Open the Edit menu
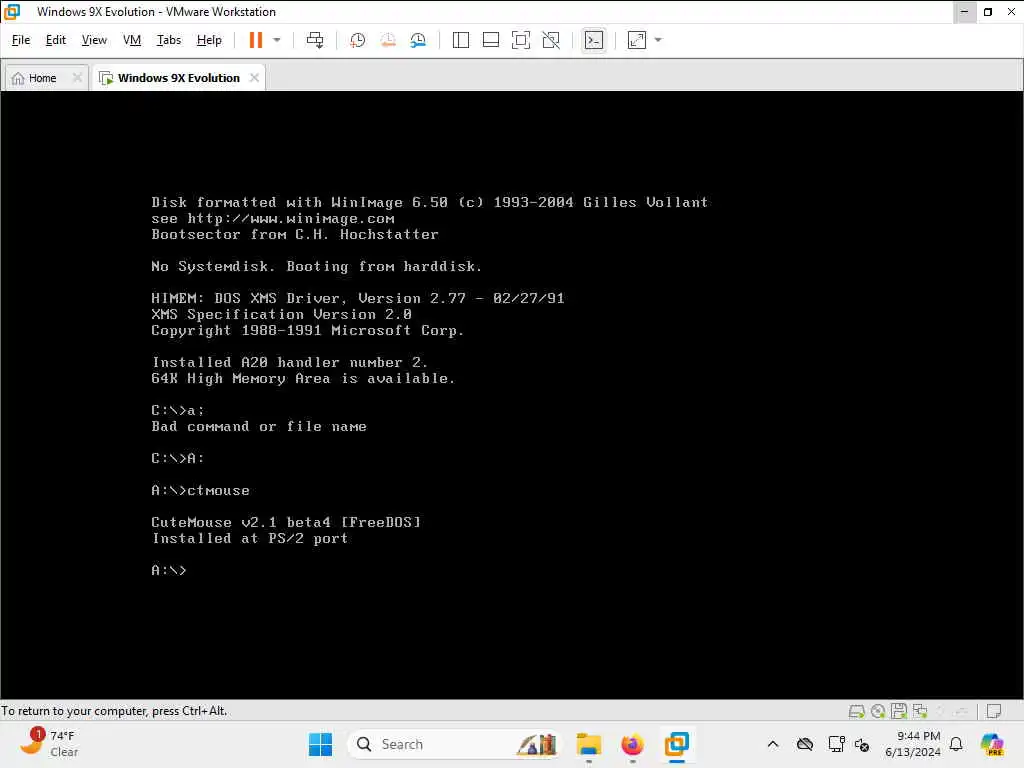This screenshot has height=768, width=1024. (56, 40)
